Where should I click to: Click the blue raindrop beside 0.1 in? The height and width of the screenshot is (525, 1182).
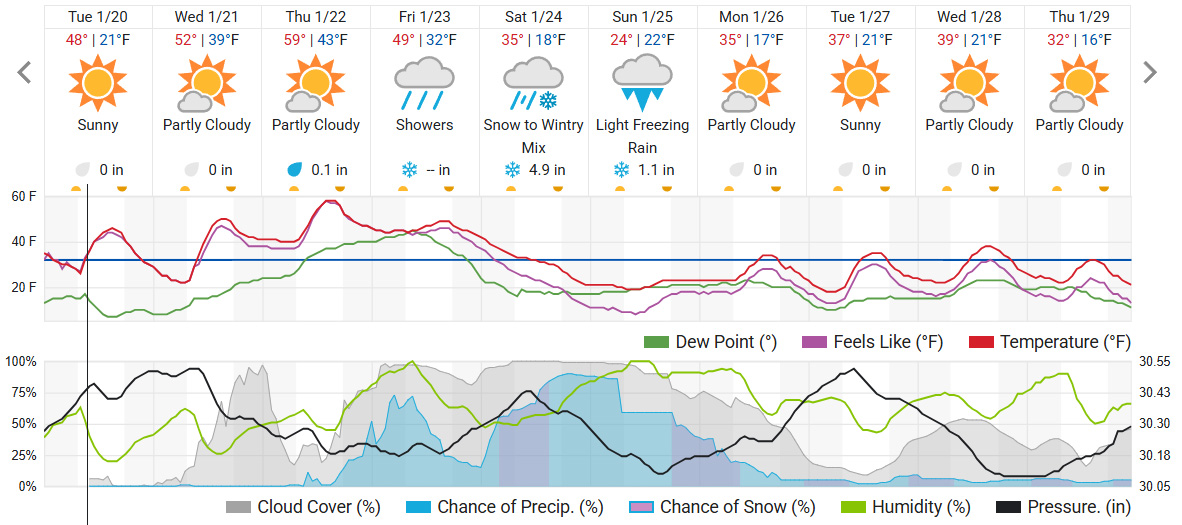295,170
